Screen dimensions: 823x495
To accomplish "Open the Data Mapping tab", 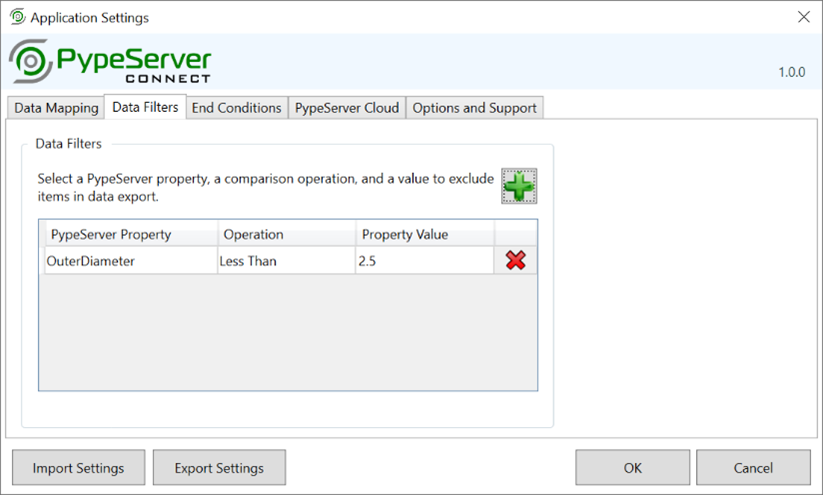I will [x=56, y=108].
